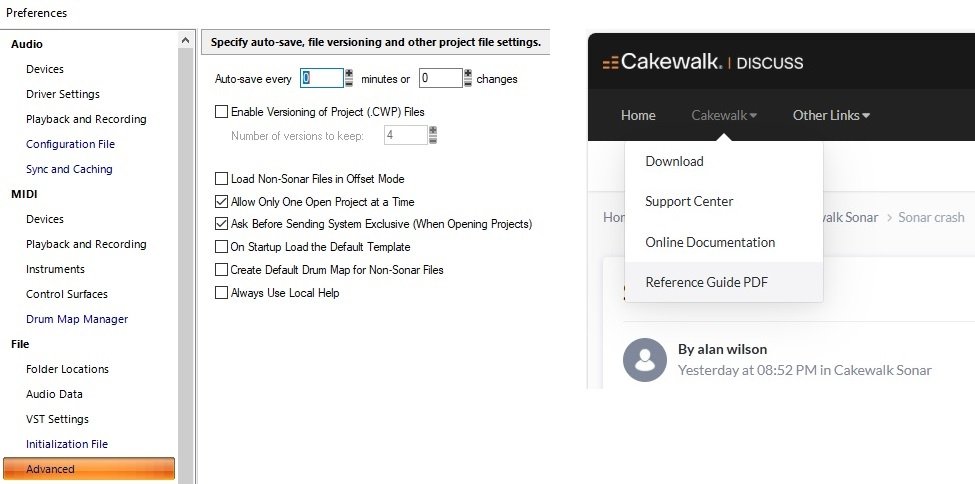
Task: Click the auto-save changes input field
Action: tap(441, 78)
